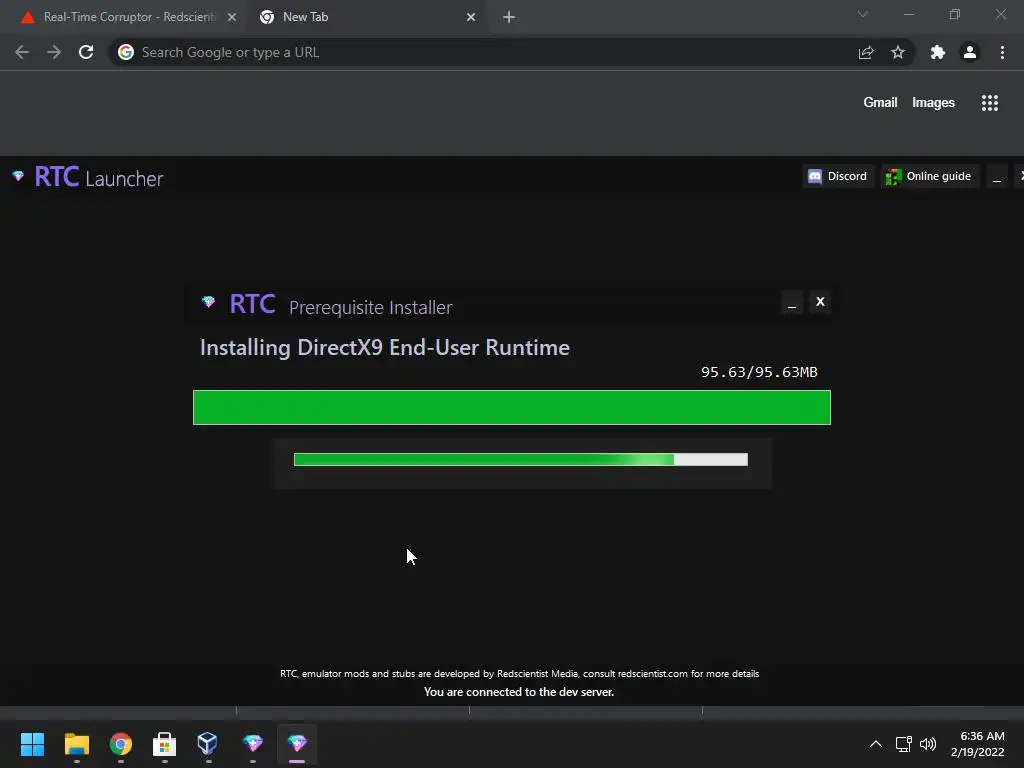This screenshot has width=1024, height=768.
Task: Share this page icon in address bar
Action: [866, 52]
